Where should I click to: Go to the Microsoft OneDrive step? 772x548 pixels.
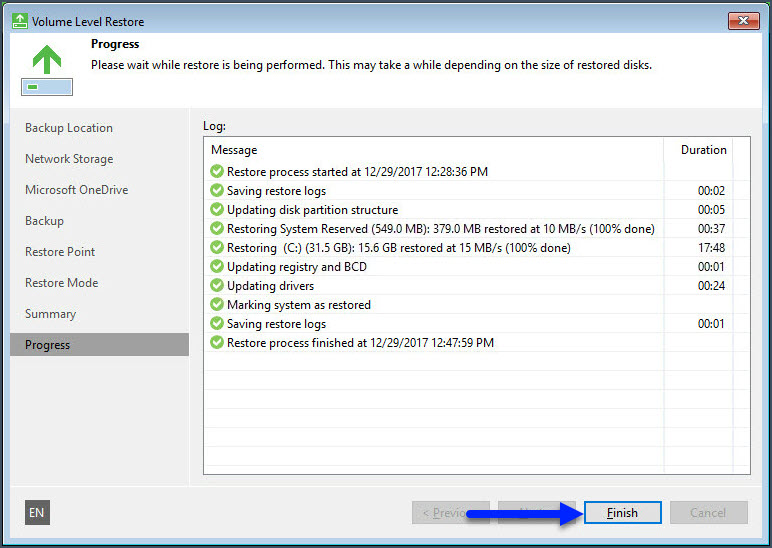[x=76, y=190]
